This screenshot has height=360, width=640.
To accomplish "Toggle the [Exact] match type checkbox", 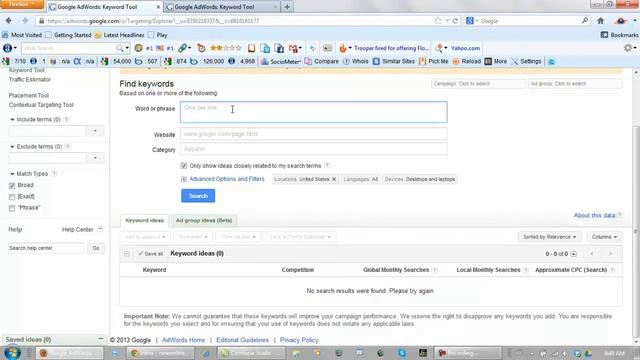I will point(12,197).
